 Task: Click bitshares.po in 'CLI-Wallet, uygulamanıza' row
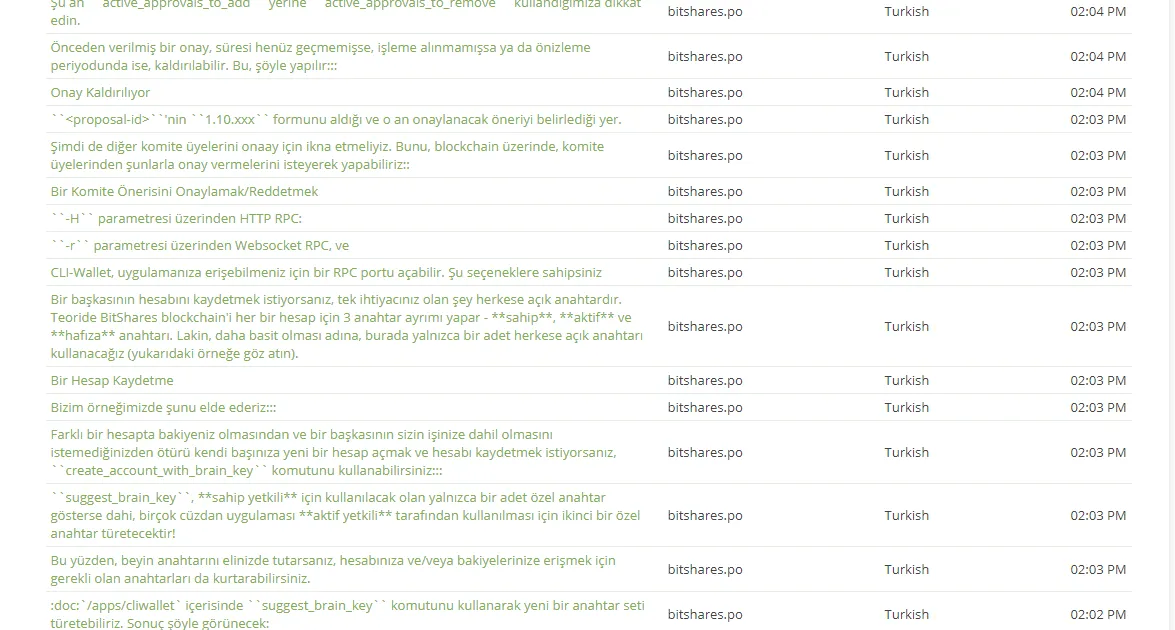click(705, 272)
